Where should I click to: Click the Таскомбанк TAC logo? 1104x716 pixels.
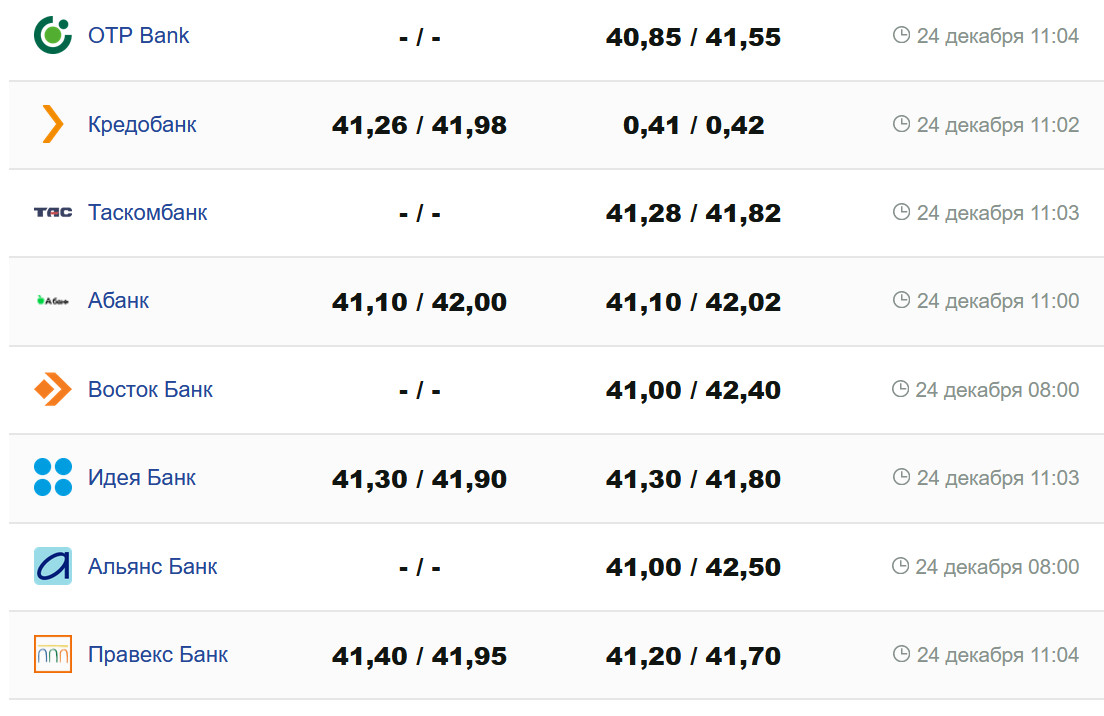[53, 212]
